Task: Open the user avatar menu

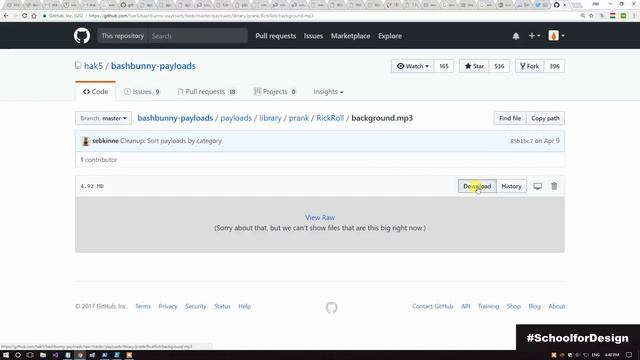Action: click(x=556, y=36)
